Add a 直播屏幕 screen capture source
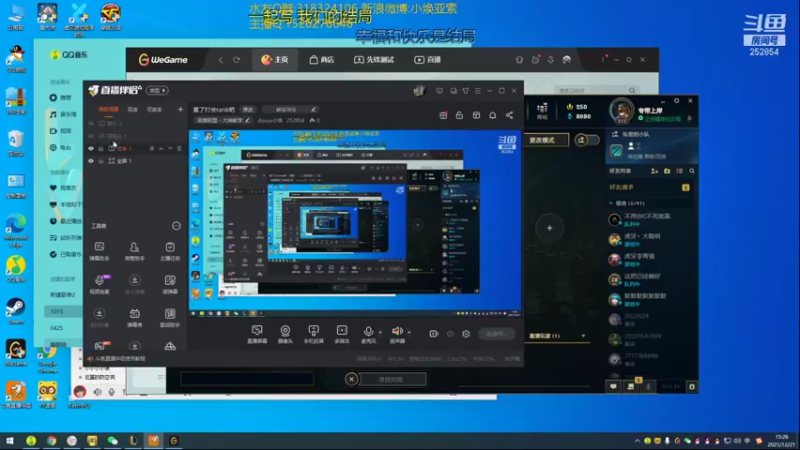Viewport: 800px width, 450px height. [257, 334]
